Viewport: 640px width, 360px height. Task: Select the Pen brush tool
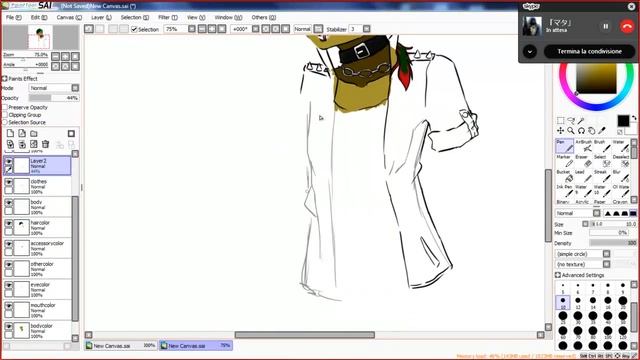564,146
